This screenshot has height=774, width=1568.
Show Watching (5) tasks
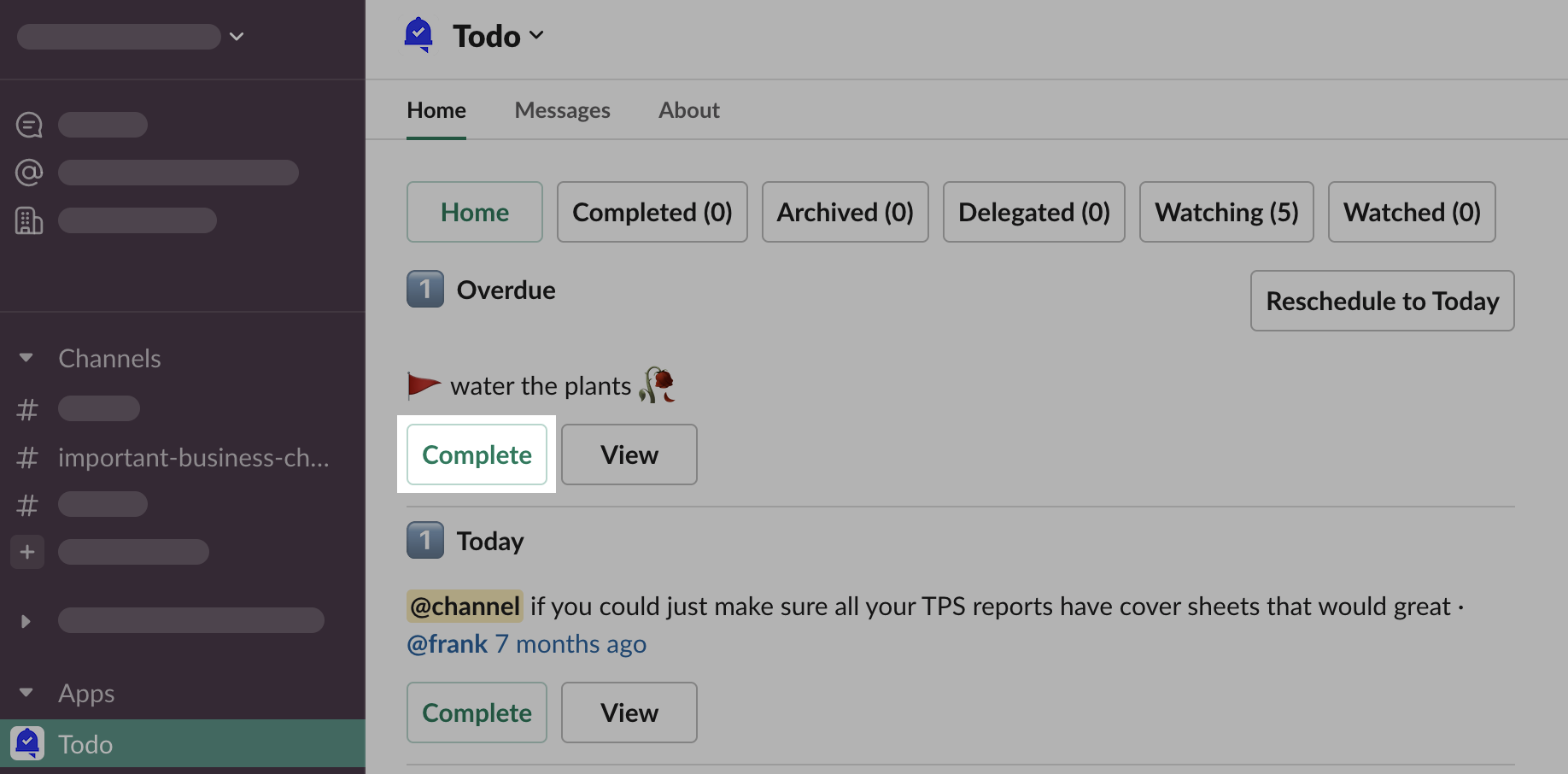[1226, 212]
